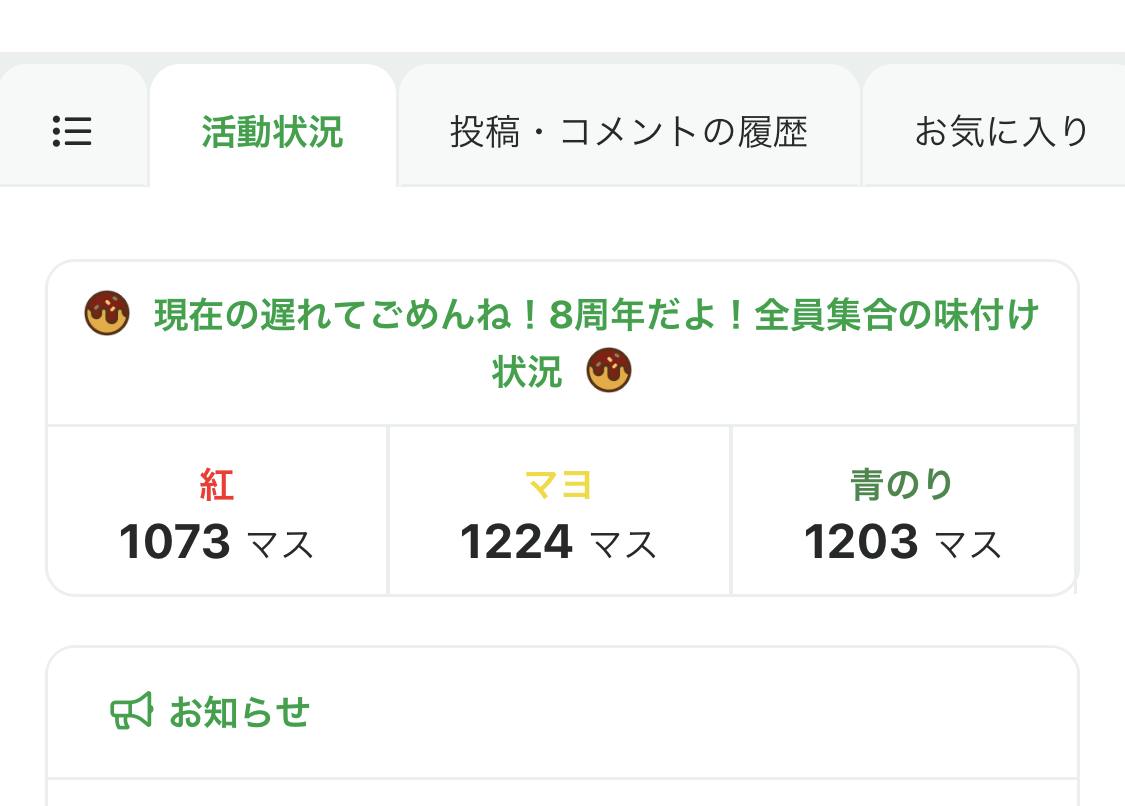Select the green 青のり team label
Viewport: 1125px width, 806px height.
click(902, 485)
